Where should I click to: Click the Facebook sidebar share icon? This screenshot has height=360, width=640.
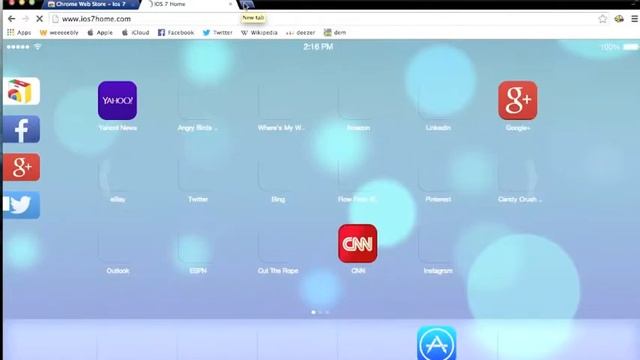[x=21, y=129]
